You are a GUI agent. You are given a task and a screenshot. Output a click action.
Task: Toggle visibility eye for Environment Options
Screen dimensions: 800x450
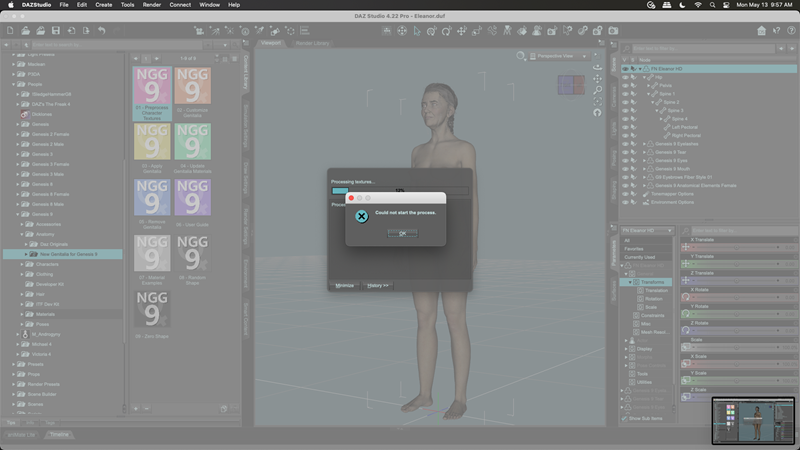click(625, 202)
